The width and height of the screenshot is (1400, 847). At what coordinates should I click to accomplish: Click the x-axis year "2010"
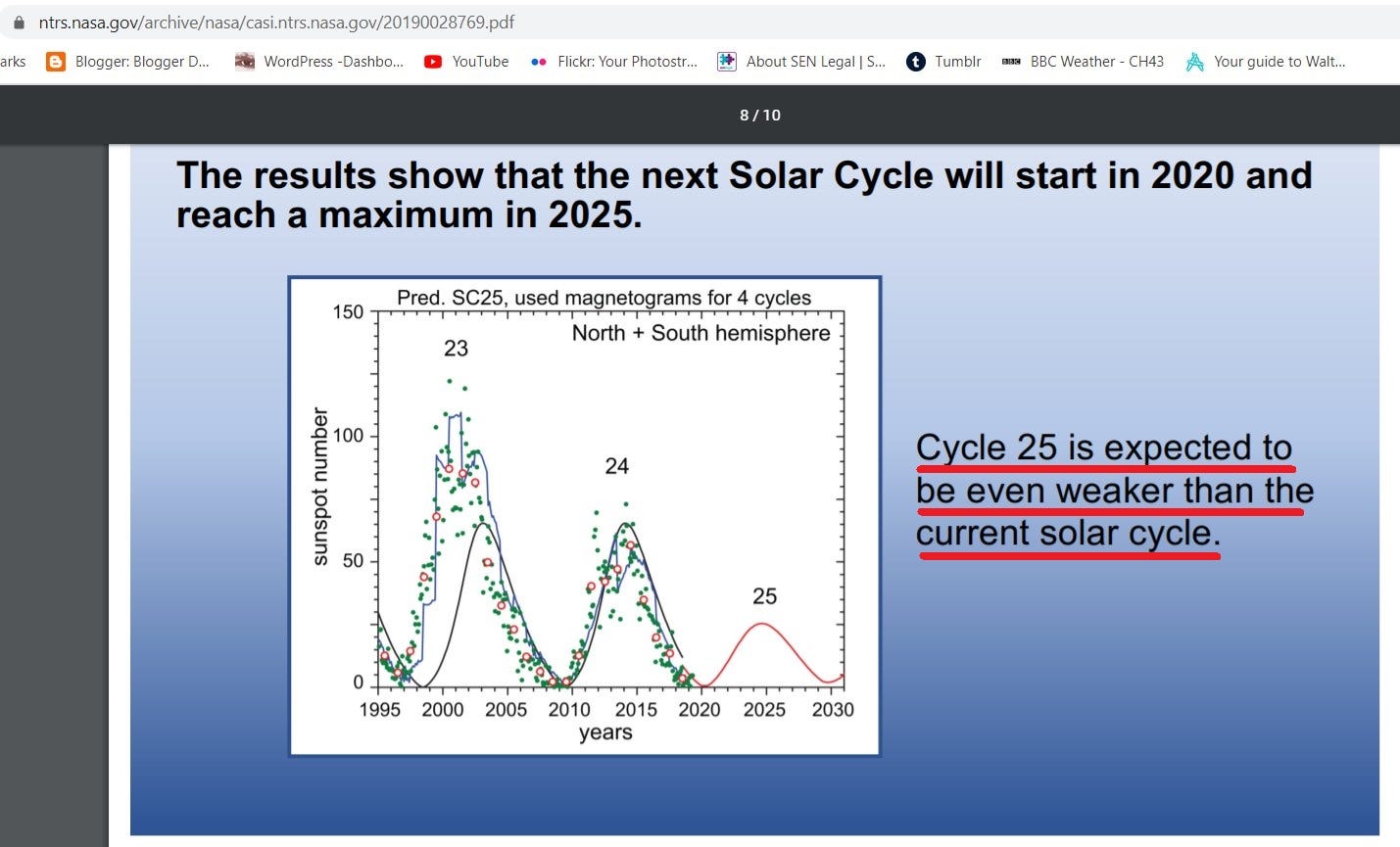pos(569,710)
